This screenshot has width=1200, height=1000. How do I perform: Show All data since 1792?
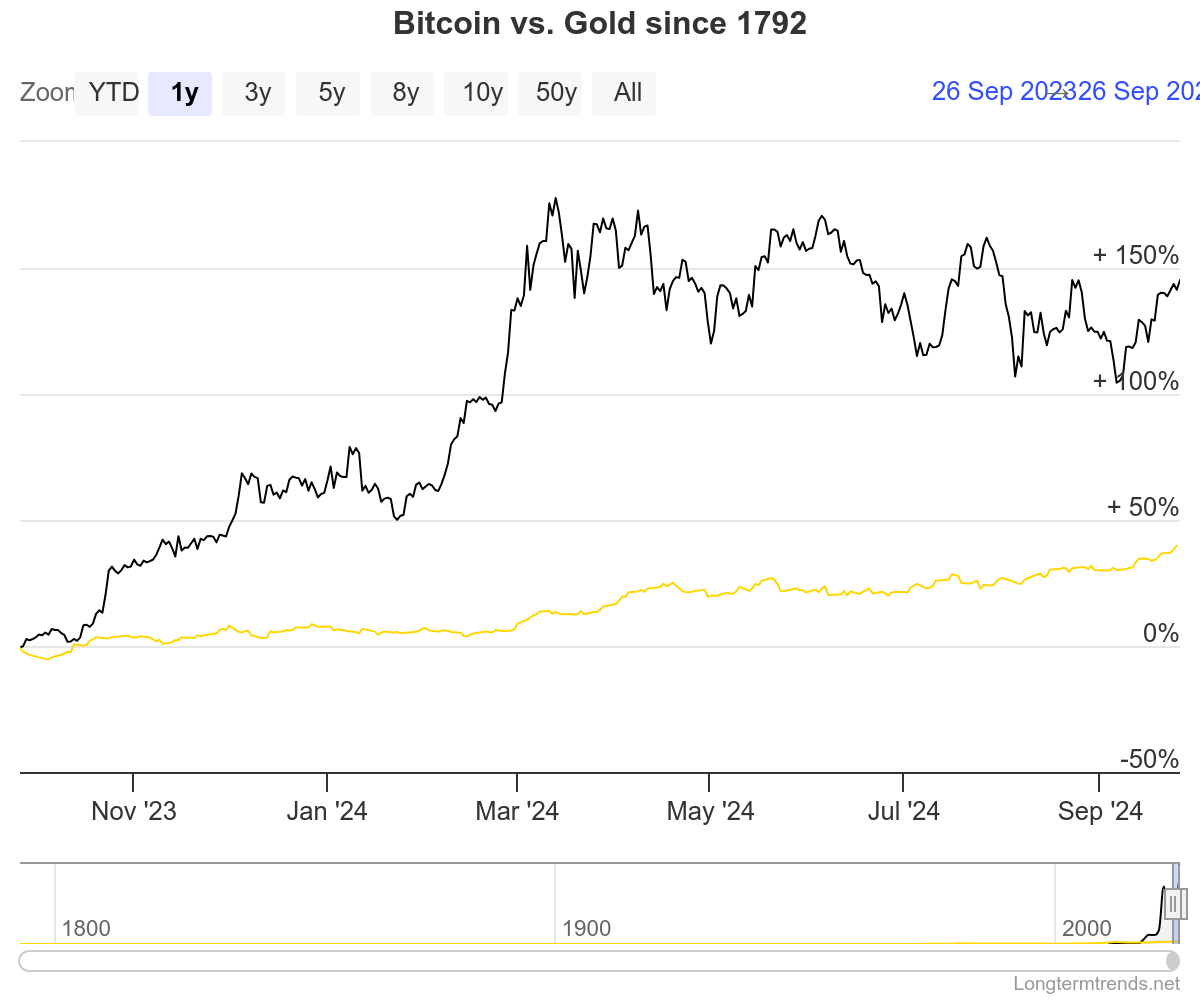[x=624, y=92]
